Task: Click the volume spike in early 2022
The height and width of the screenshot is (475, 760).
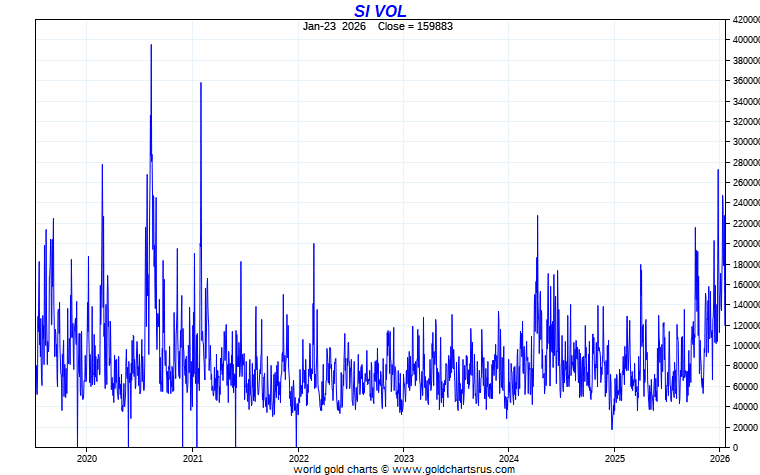Action: 313,245
